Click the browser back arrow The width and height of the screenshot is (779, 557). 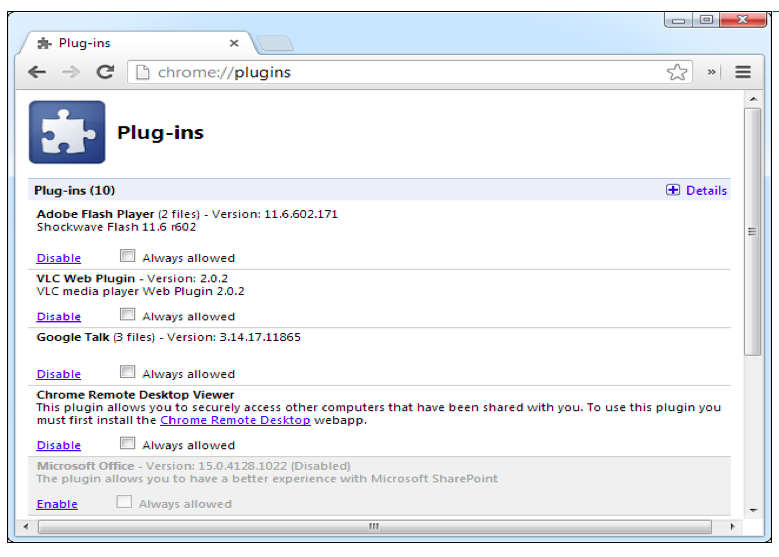point(37,72)
